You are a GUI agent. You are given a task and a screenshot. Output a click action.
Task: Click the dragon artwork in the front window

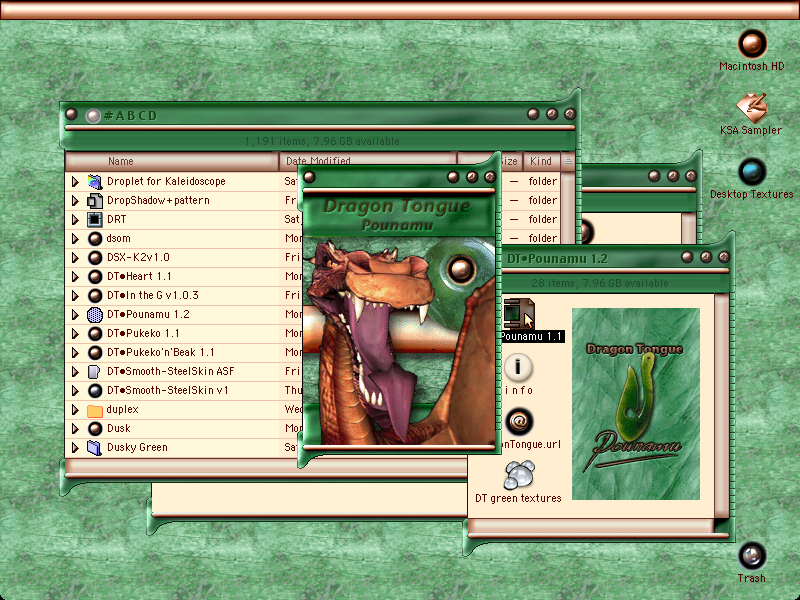coord(399,341)
